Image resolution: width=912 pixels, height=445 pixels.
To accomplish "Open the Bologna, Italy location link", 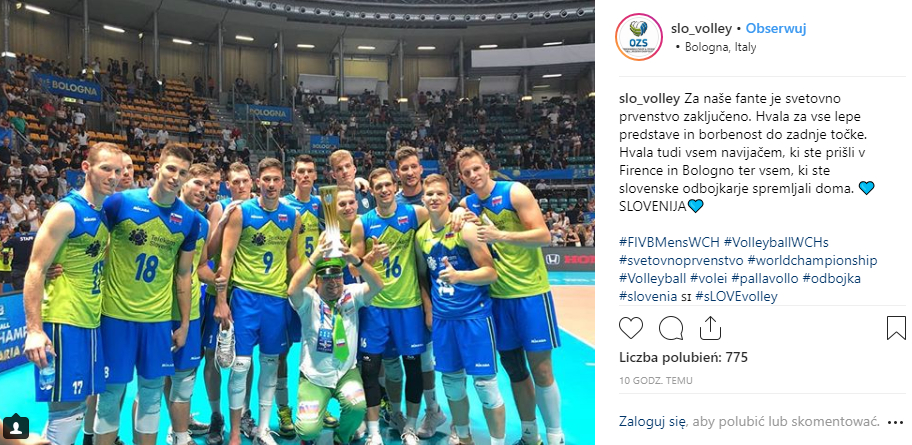I will pyautogui.click(x=719, y=48).
